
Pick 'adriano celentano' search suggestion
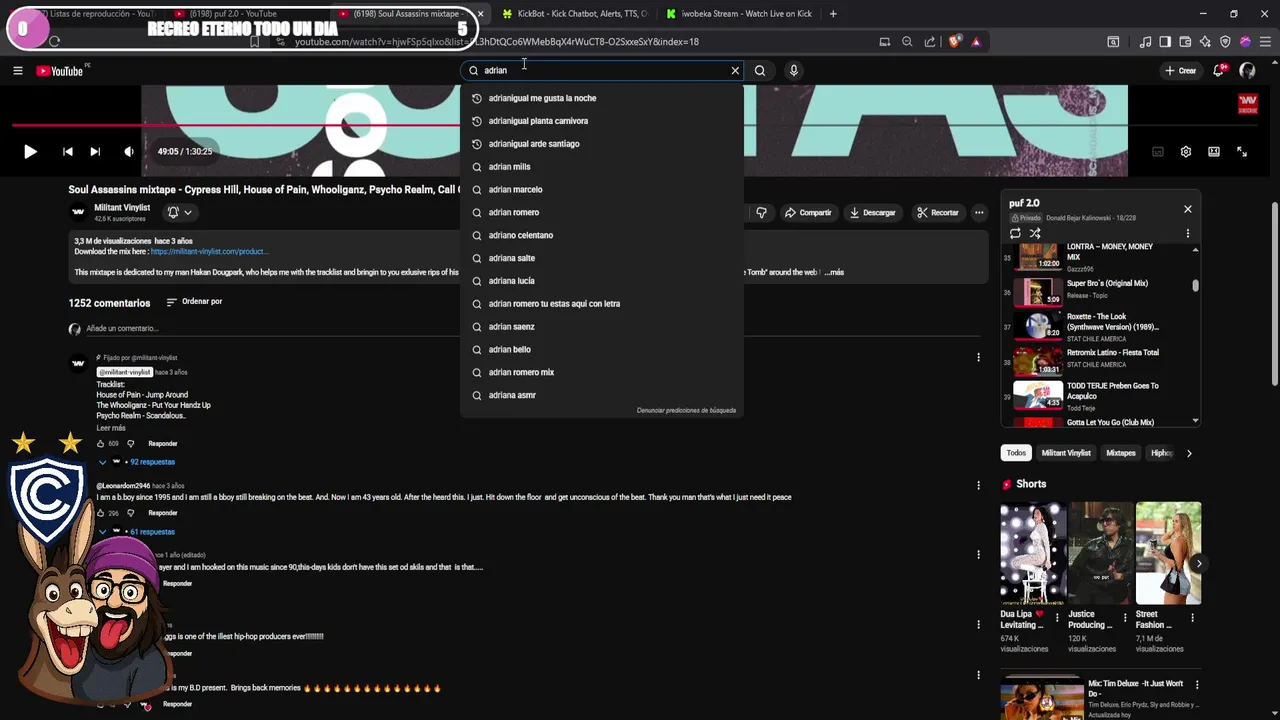pos(602,235)
